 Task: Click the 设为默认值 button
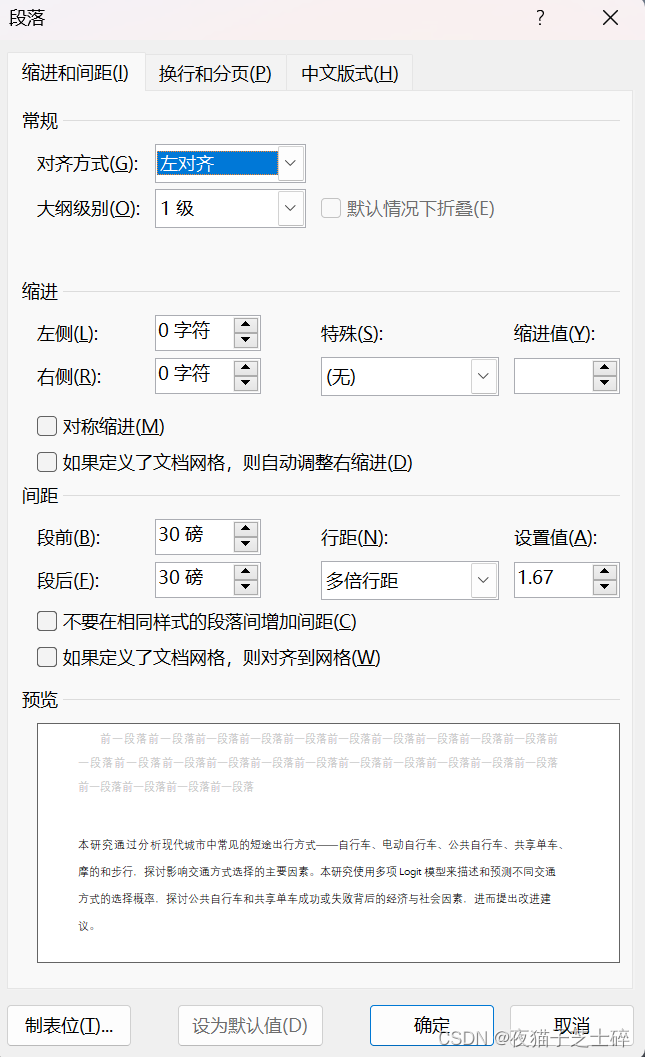[250, 1025]
